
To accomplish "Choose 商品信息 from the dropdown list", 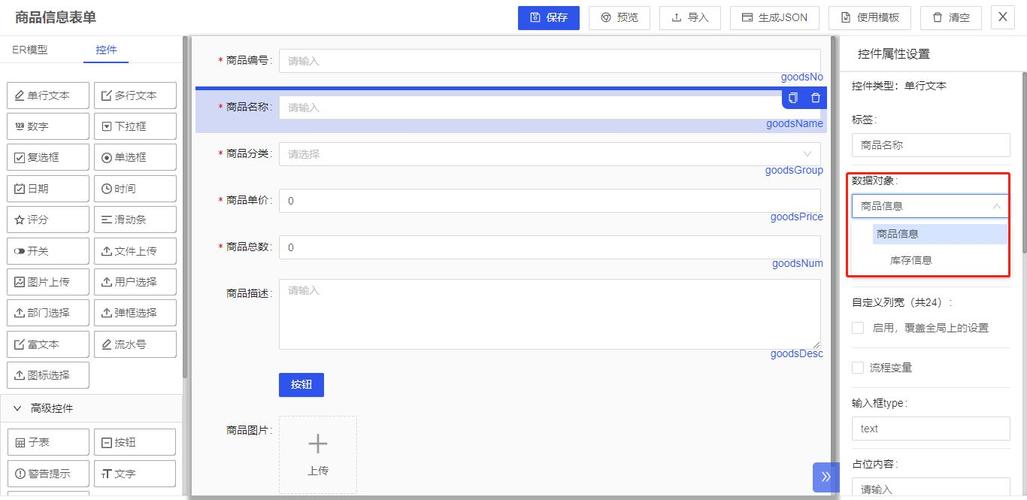I will point(940,234).
